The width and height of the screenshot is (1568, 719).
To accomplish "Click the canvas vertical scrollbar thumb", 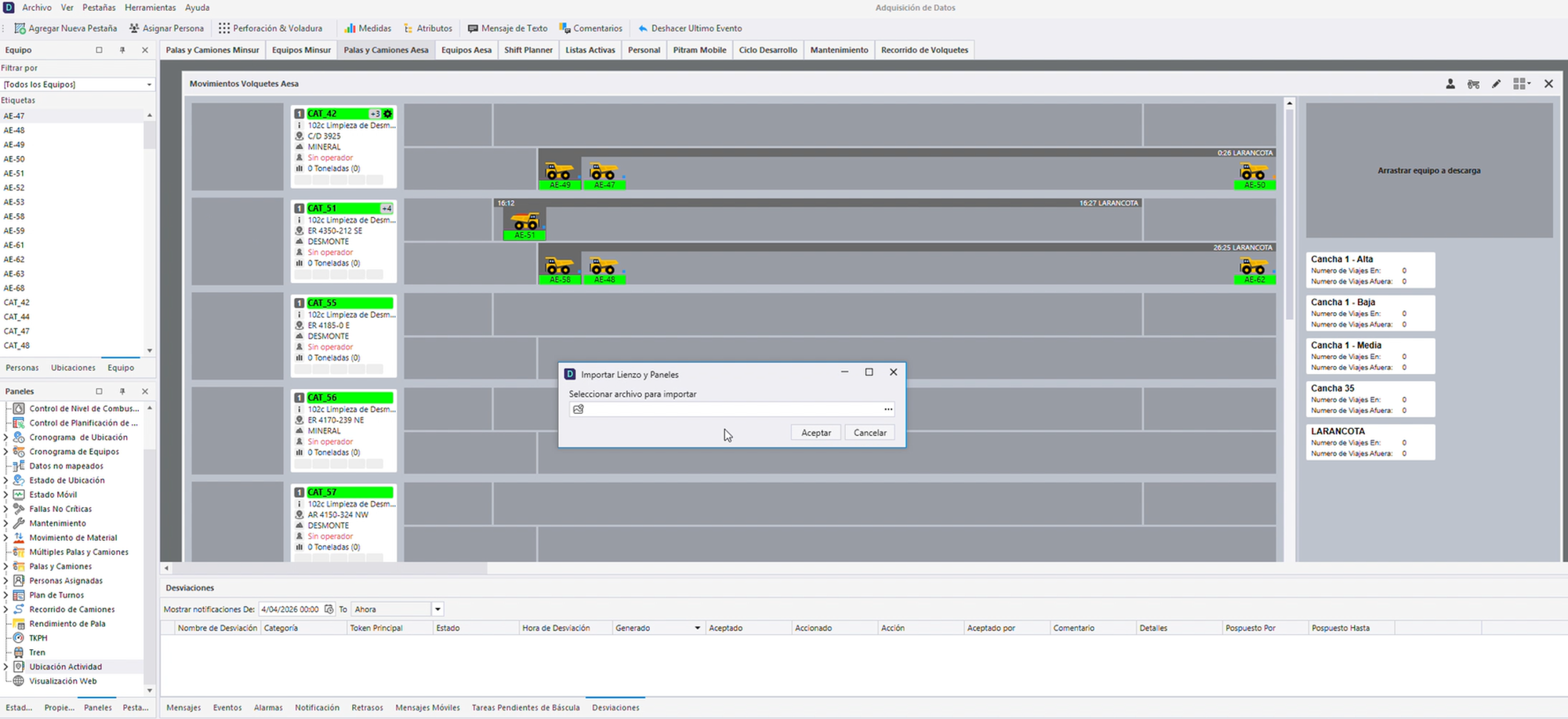I will (1290, 213).
